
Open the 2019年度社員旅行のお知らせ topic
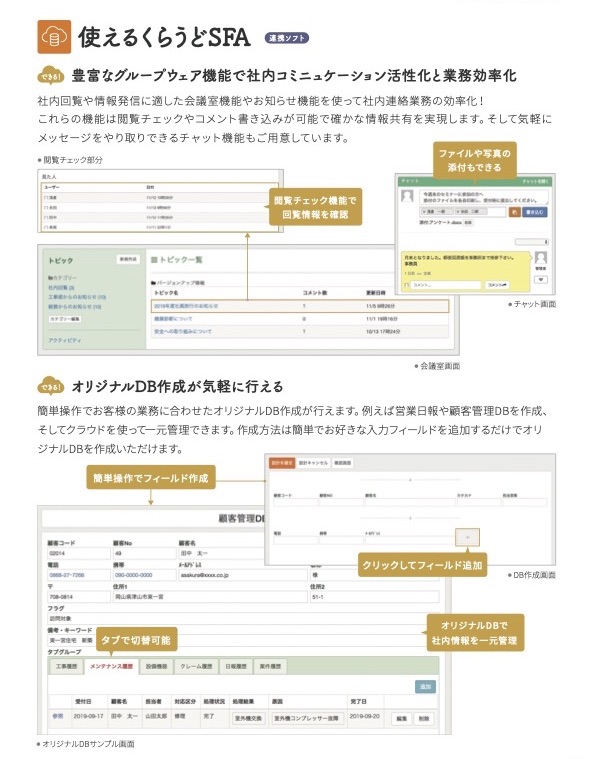click(186, 306)
